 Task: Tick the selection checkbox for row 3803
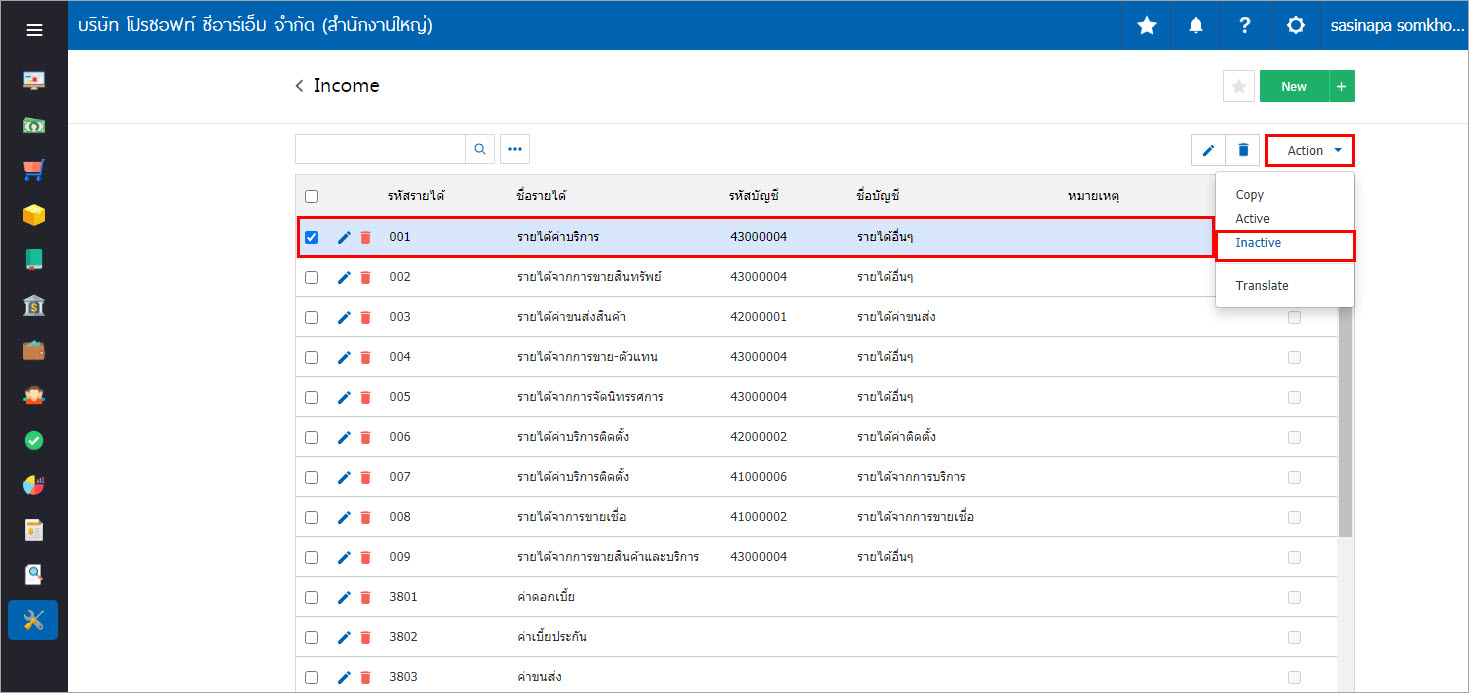(x=311, y=677)
